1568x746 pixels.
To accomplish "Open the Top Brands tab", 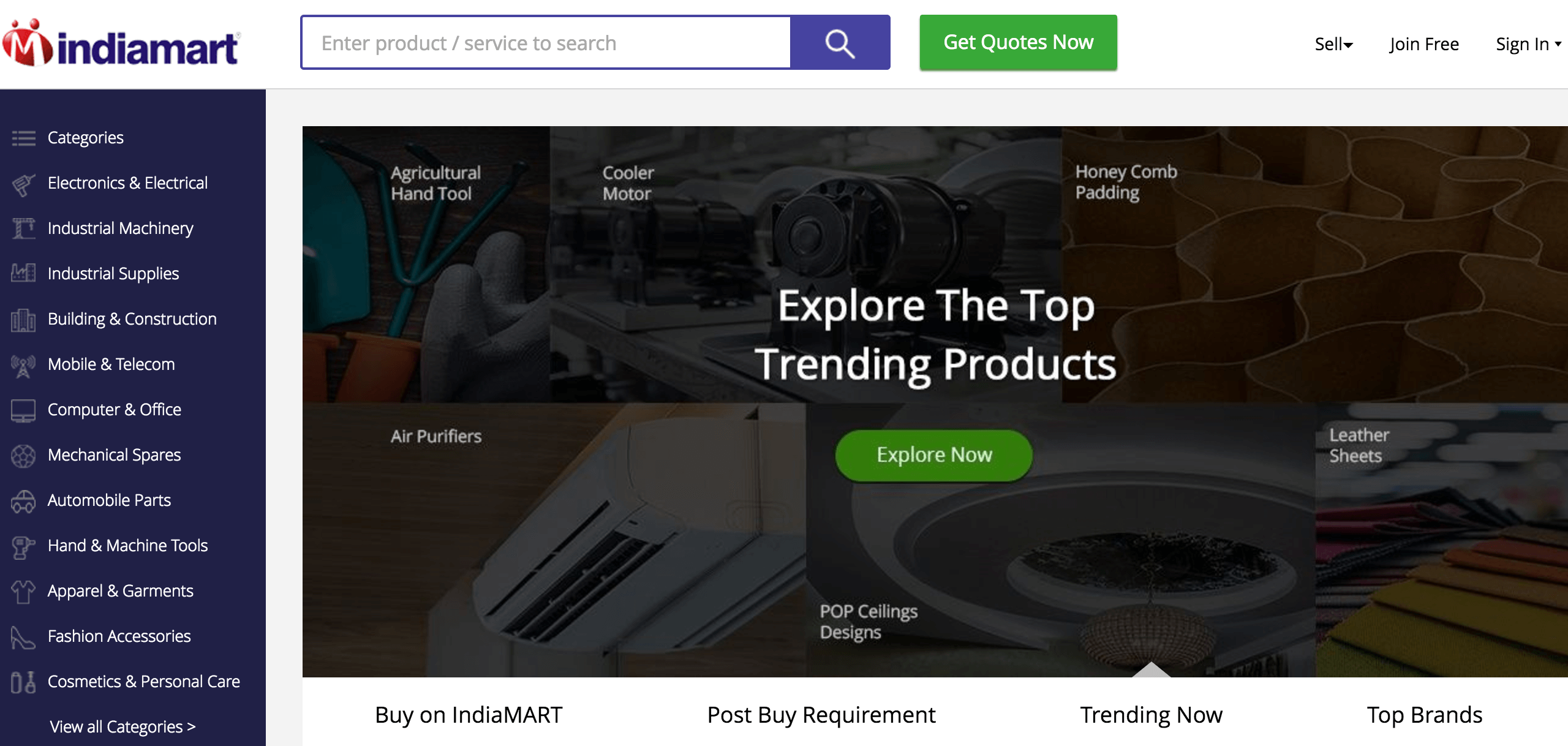I will coord(1425,715).
